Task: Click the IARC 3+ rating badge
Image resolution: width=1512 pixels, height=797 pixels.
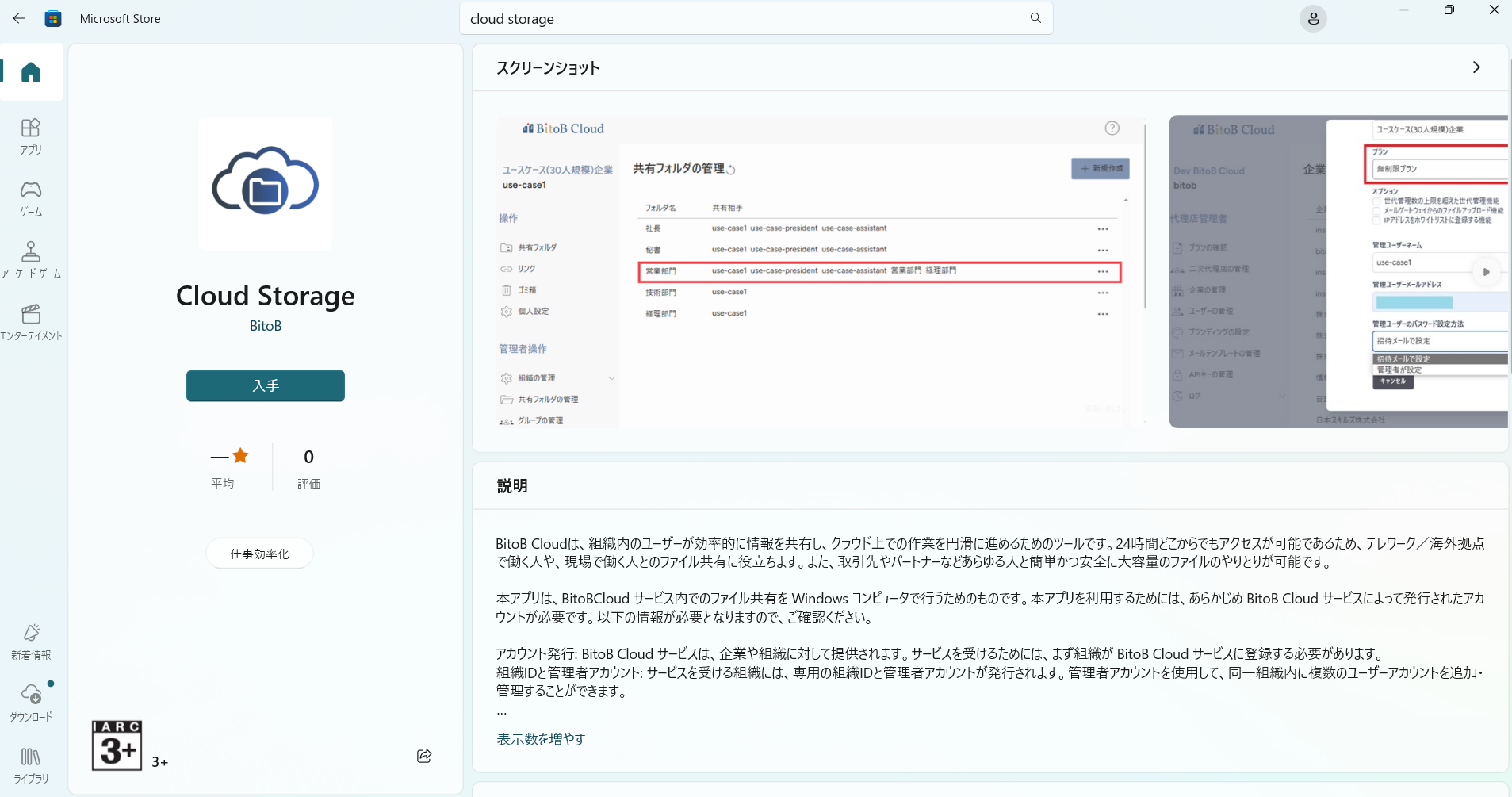Action: point(117,745)
